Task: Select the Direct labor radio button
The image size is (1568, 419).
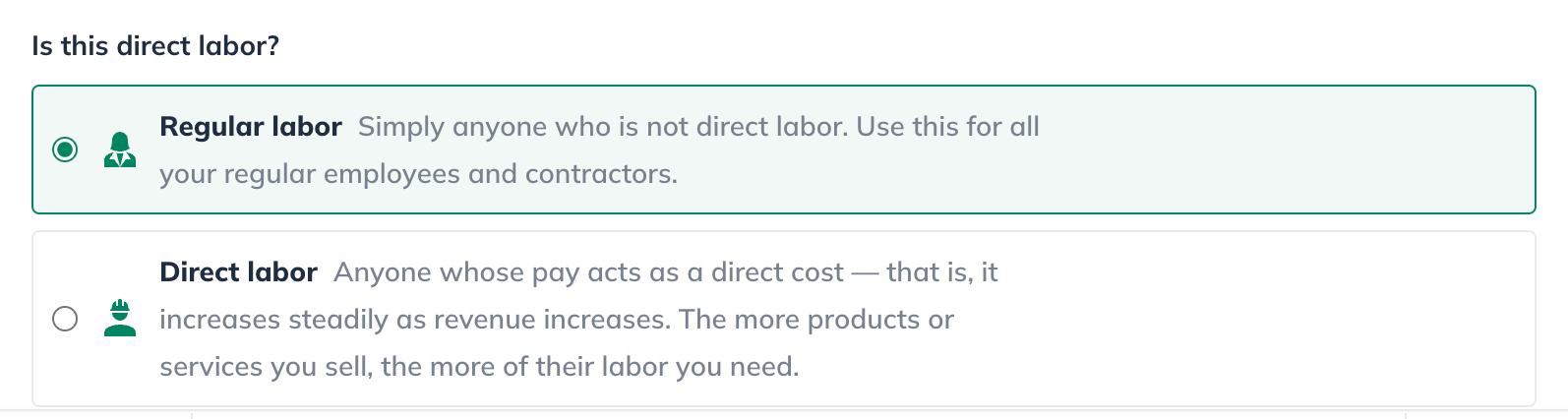Action: coord(65,320)
